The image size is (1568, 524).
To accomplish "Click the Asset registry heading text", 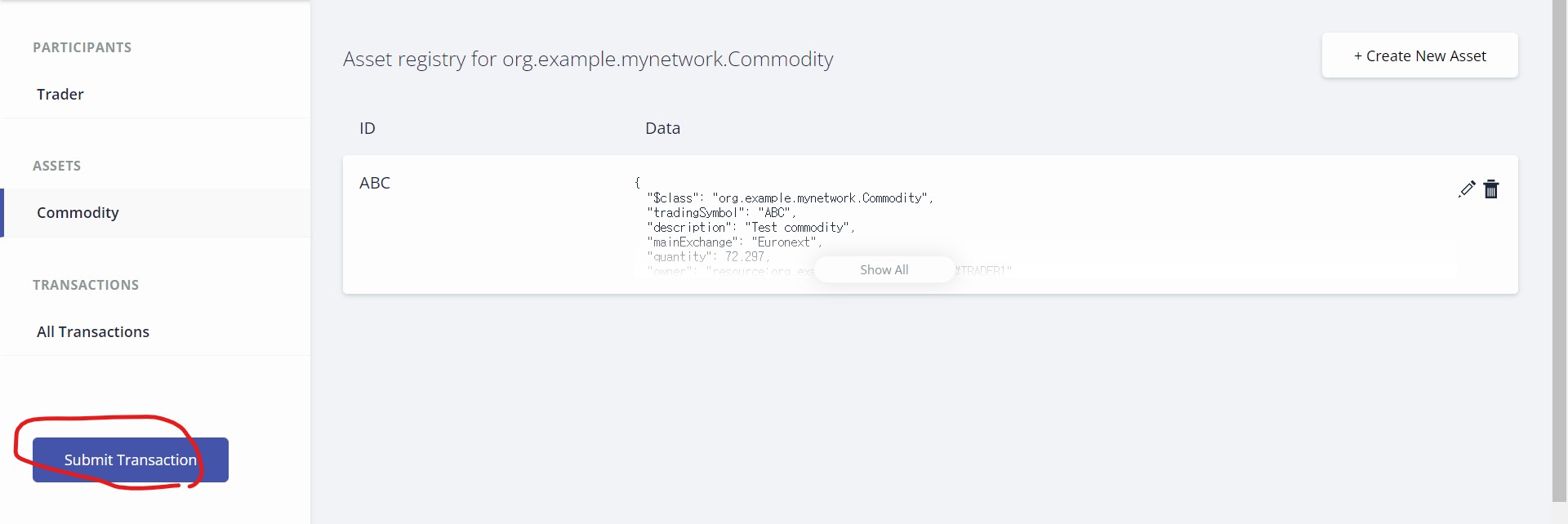I will tap(588, 59).
